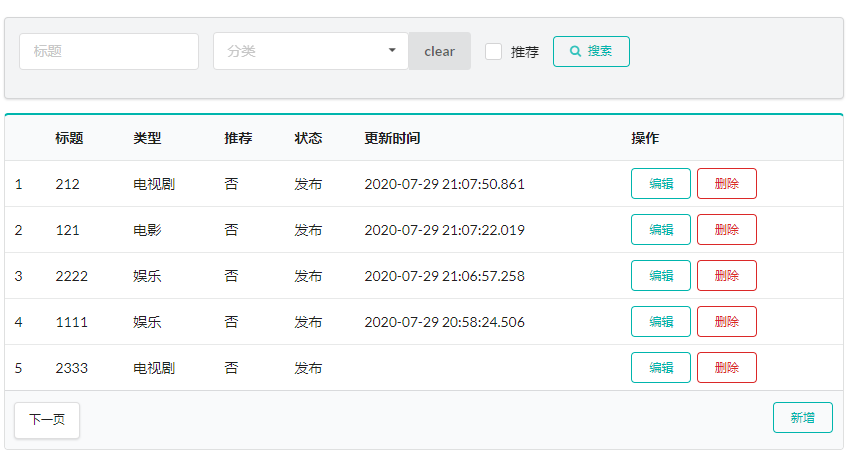Click the dropdown arrow in 分类 field
Image resolution: width=858 pixels, height=465 pixels.
(392, 50)
